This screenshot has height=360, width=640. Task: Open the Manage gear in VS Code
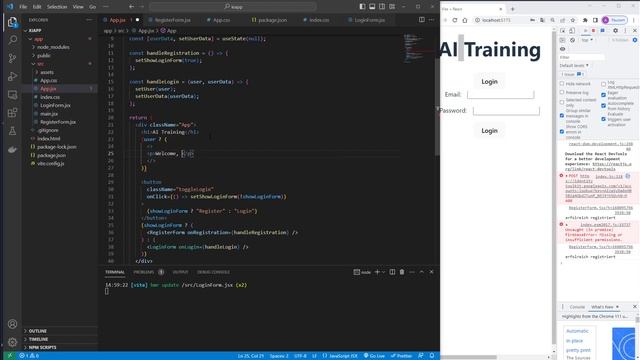pos(12,342)
